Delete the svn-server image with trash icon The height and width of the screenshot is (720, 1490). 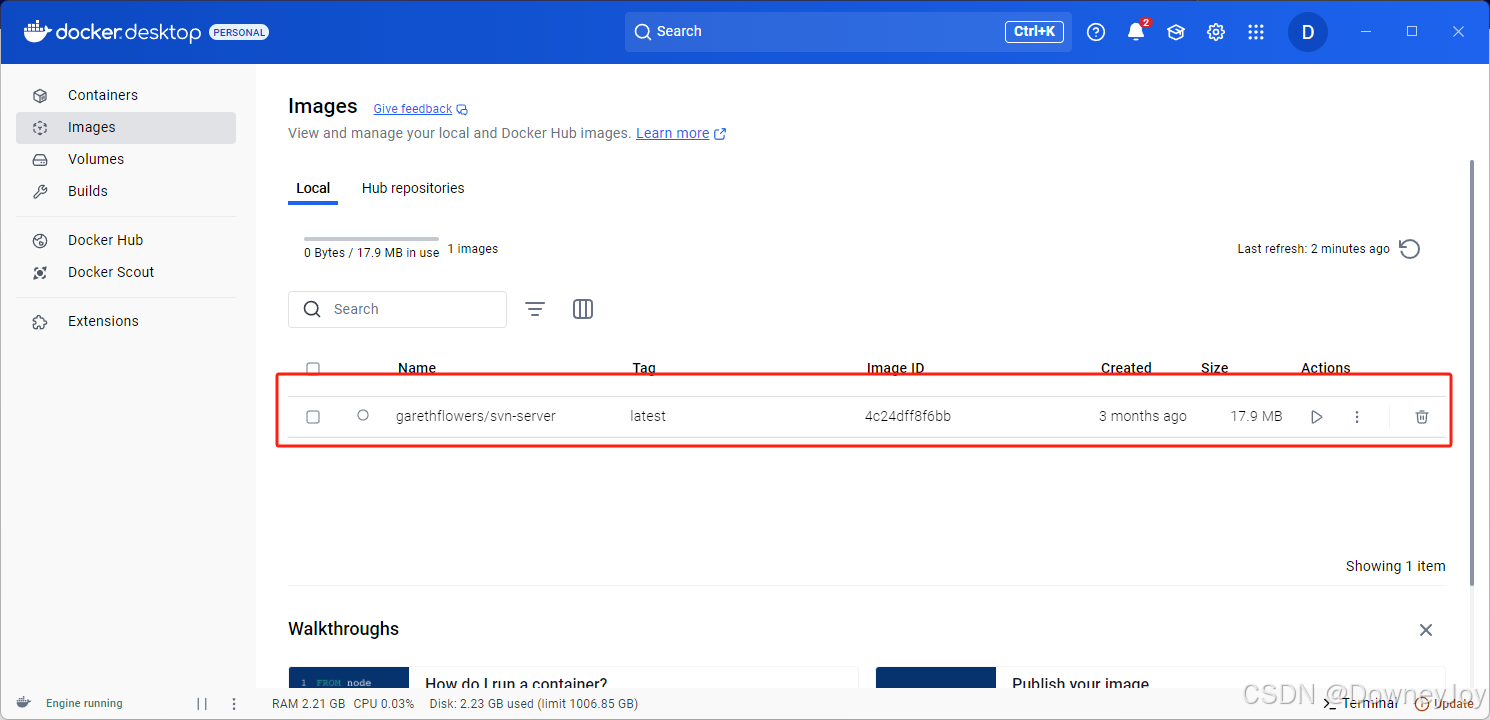[1422, 417]
